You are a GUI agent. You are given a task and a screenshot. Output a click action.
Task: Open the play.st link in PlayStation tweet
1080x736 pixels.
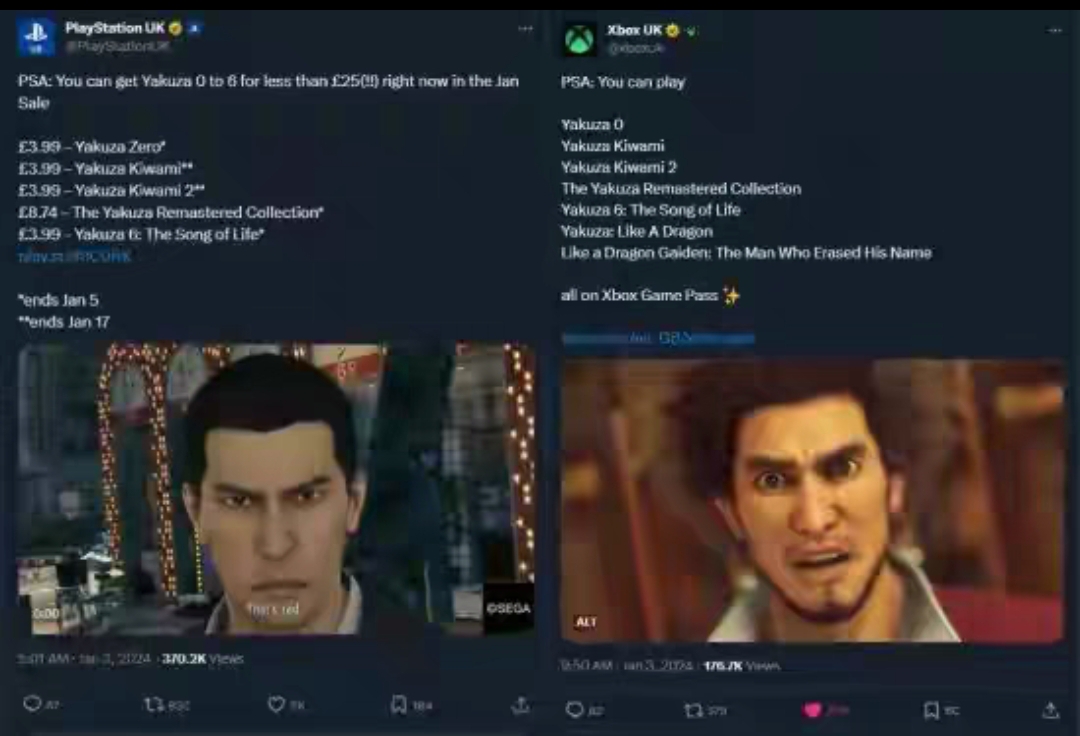pyautogui.click(x=74, y=256)
